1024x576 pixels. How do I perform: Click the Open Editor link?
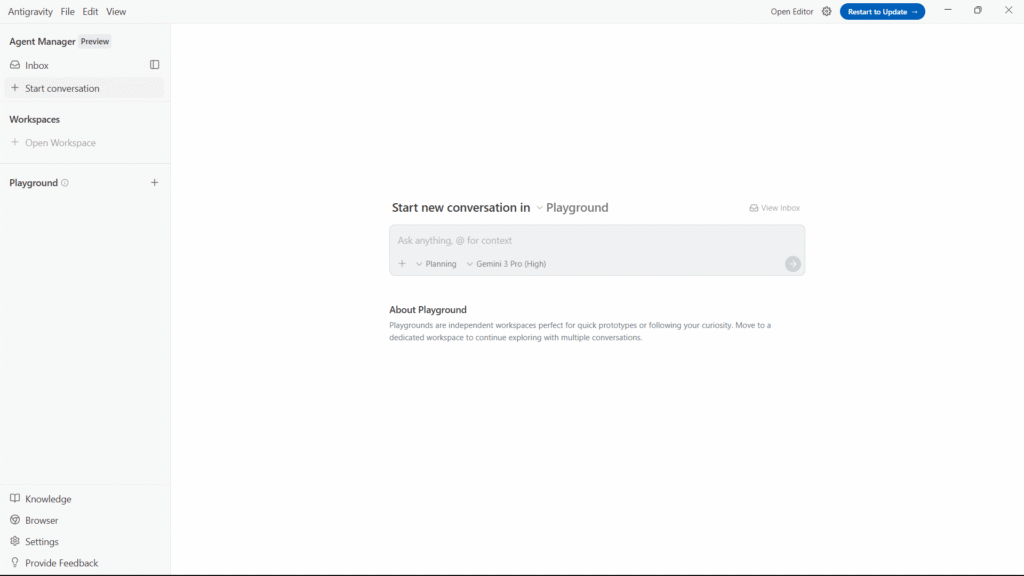point(791,12)
